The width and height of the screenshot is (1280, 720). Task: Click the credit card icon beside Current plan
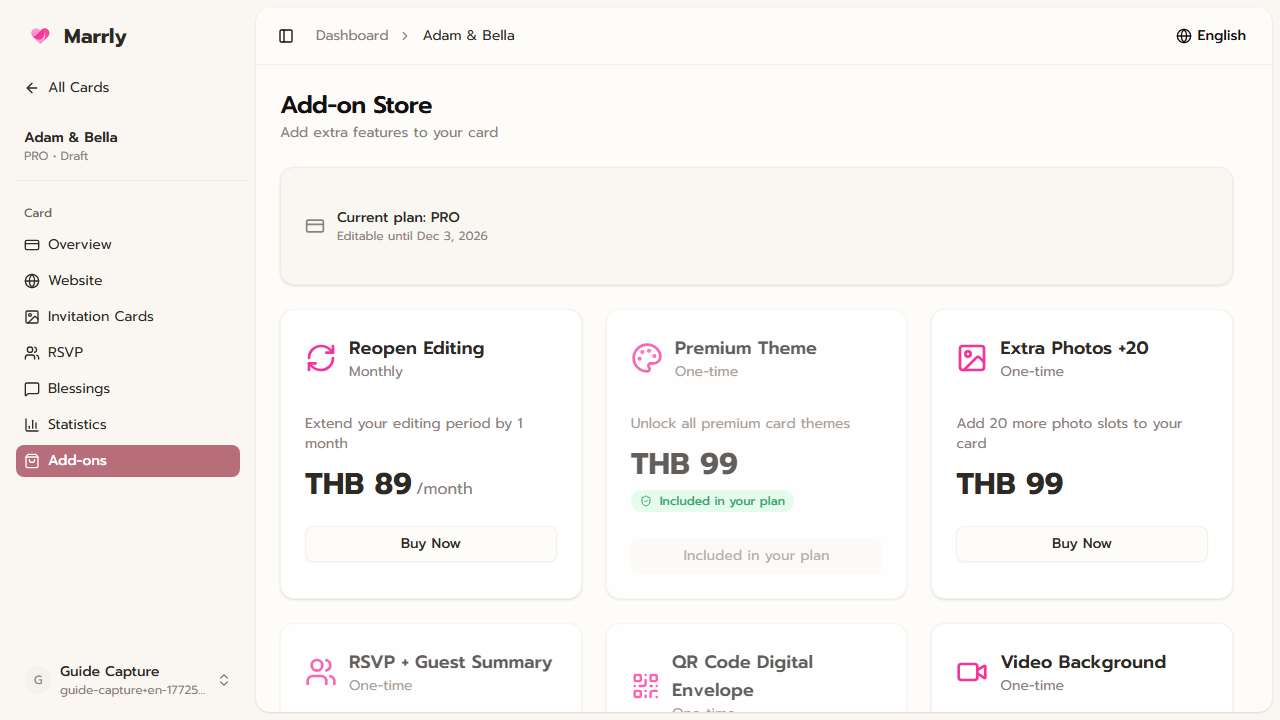click(315, 226)
